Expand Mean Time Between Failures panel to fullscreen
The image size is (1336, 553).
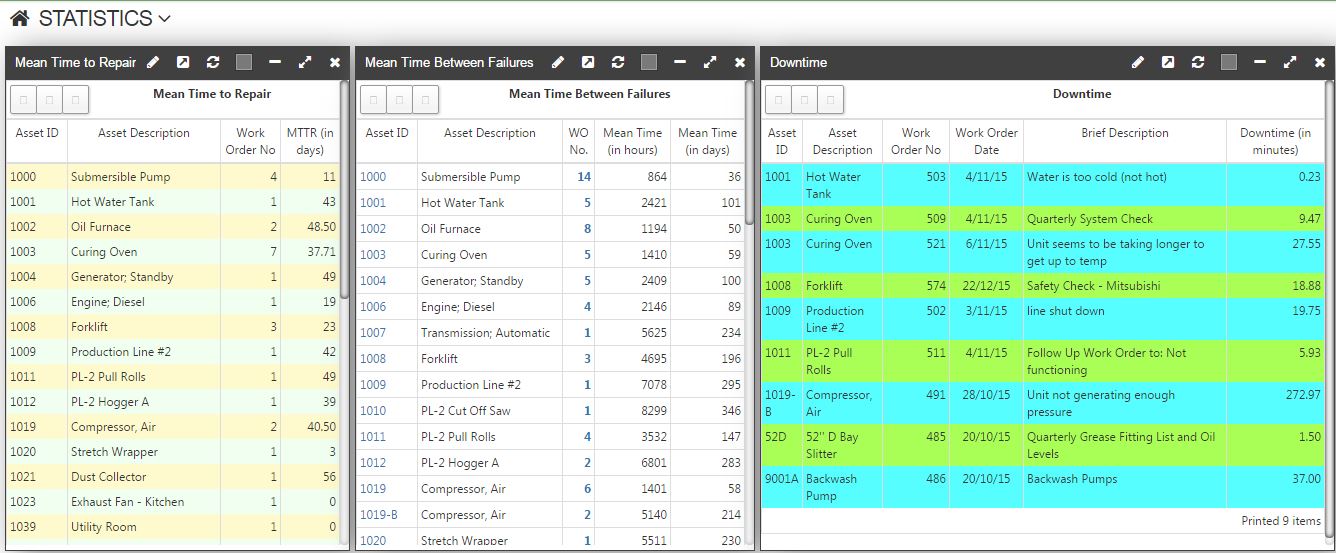(710, 62)
